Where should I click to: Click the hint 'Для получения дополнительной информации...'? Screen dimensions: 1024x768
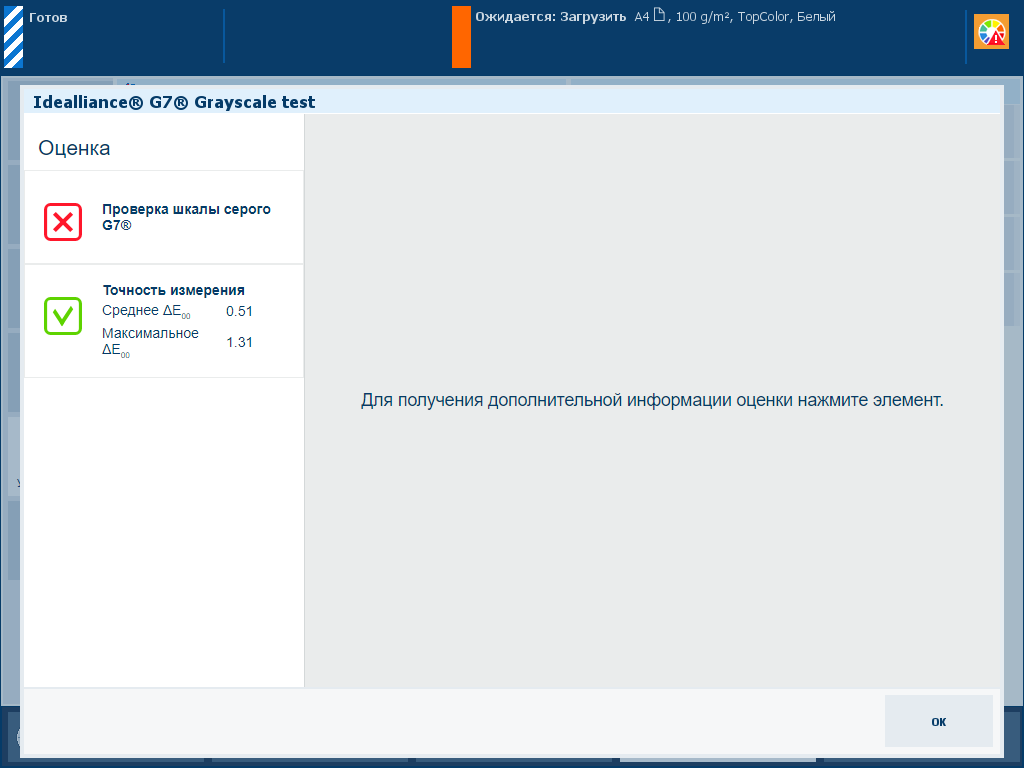click(x=652, y=400)
